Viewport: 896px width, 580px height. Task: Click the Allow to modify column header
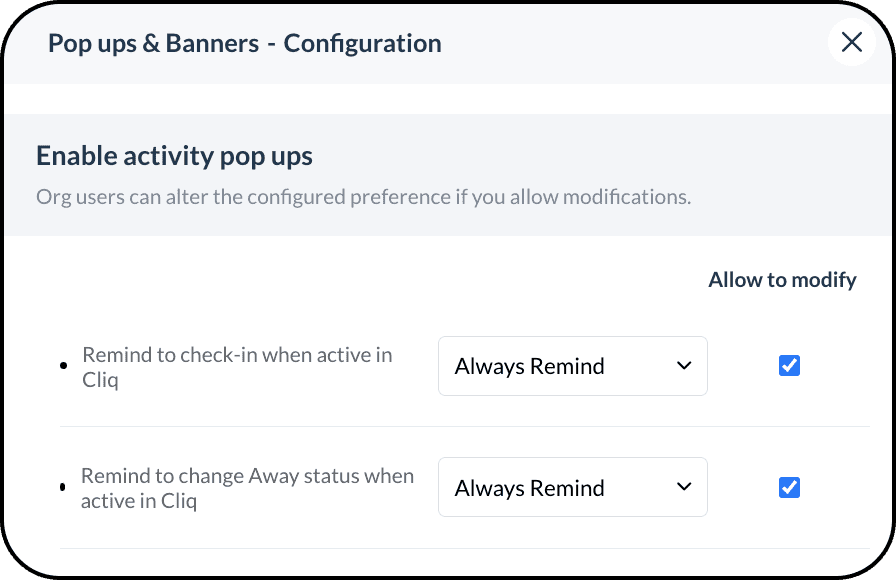[782, 280]
